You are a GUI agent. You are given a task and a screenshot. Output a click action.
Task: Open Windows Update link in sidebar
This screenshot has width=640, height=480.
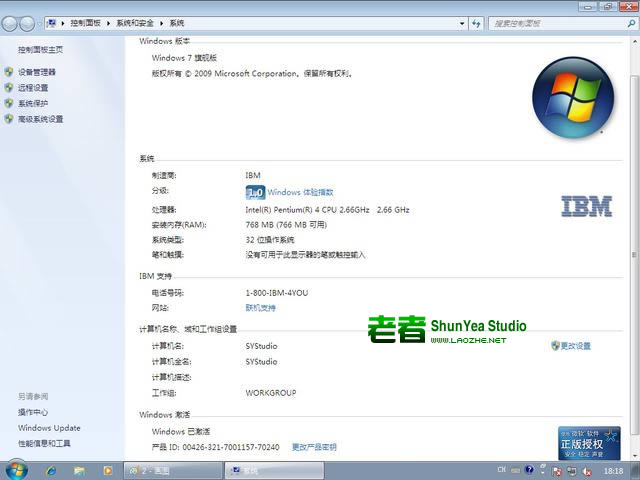click(49, 428)
